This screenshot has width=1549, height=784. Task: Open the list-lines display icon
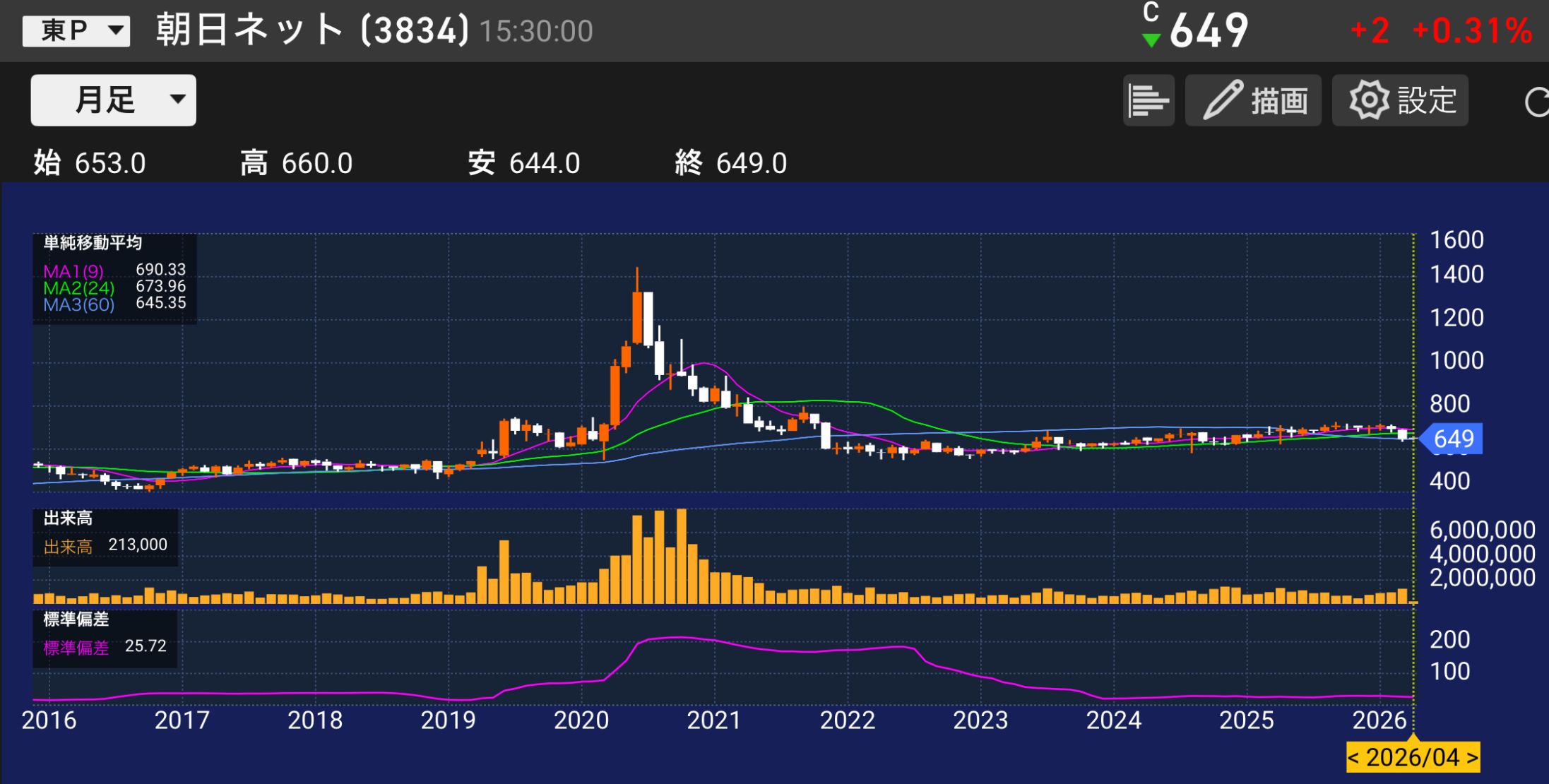(1148, 100)
